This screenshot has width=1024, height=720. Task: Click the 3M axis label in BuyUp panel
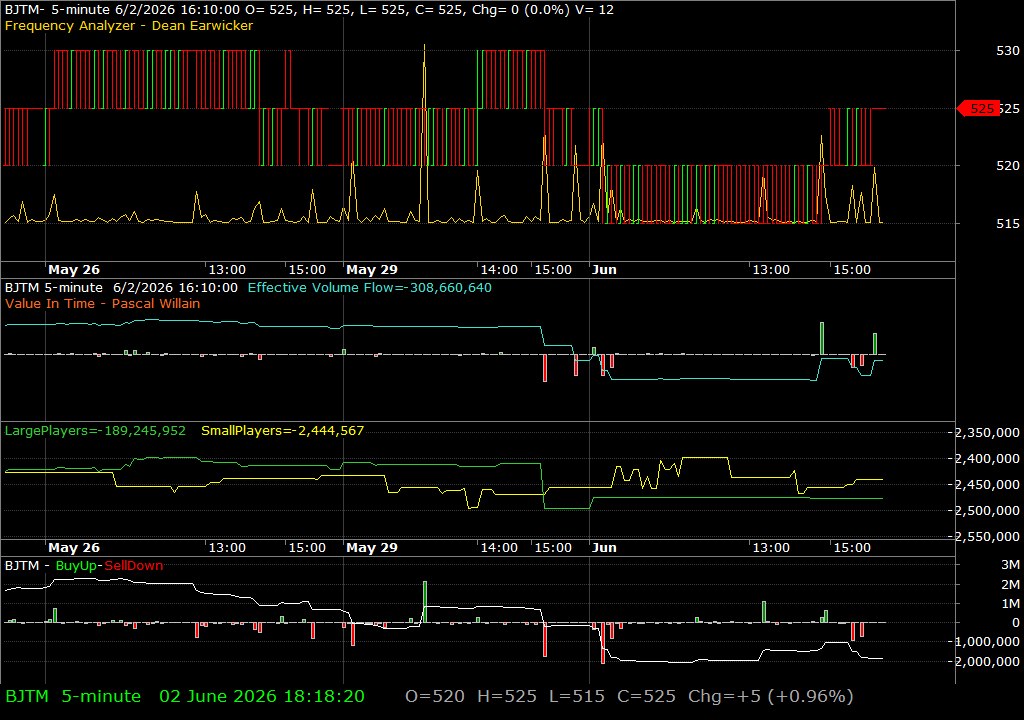[x=1010, y=565]
